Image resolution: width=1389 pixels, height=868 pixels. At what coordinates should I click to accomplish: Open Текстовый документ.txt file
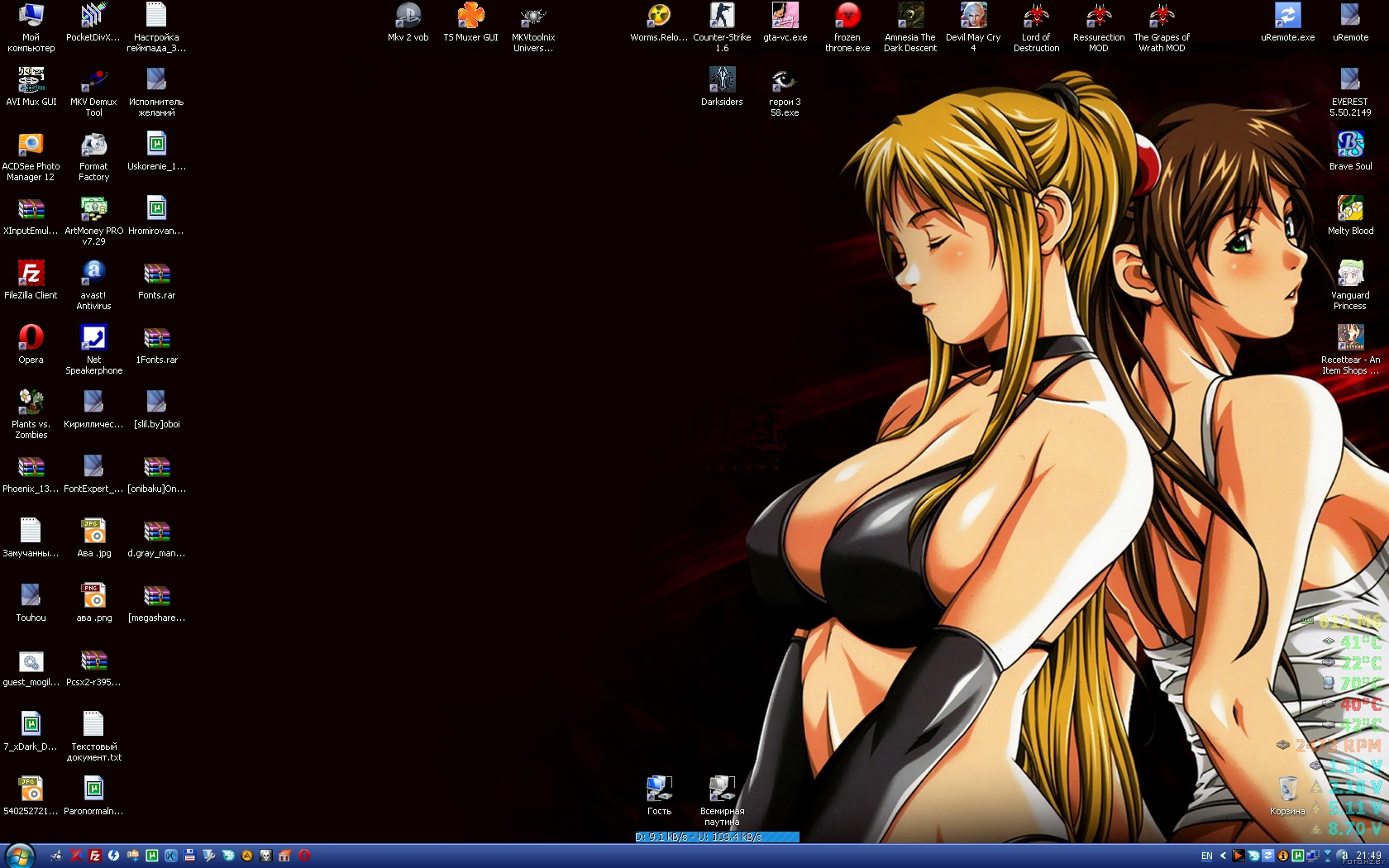coord(93,737)
